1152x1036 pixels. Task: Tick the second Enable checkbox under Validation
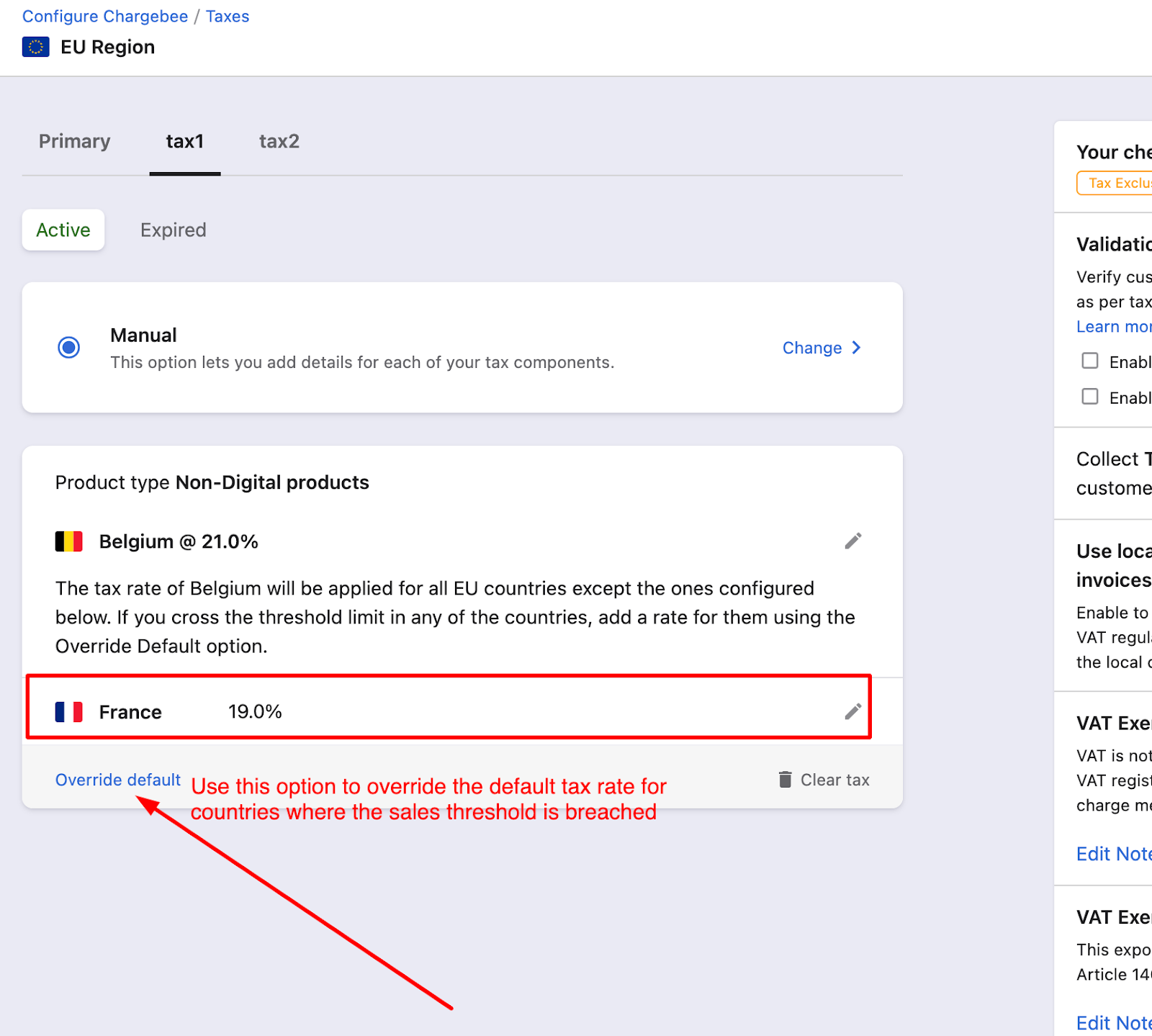click(1090, 397)
